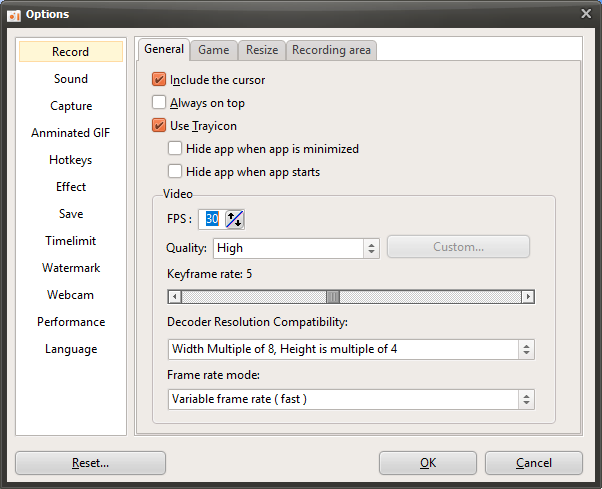Select Hotkeys in the sidebar list
Viewport: 602px width, 489px height.
pyautogui.click(x=70, y=160)
